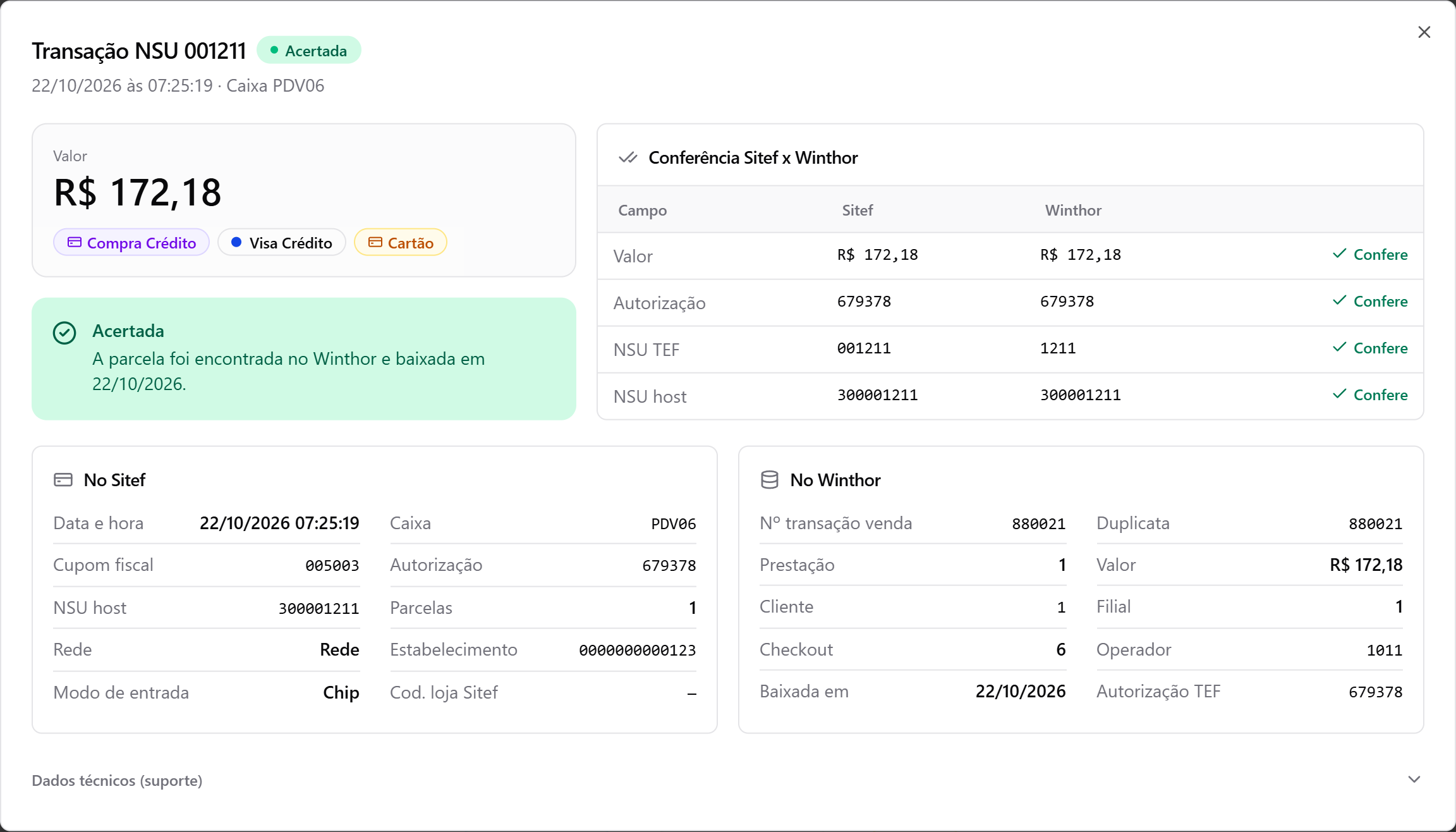
Task: Click the Cartão tag
Action: coord(401,243)
